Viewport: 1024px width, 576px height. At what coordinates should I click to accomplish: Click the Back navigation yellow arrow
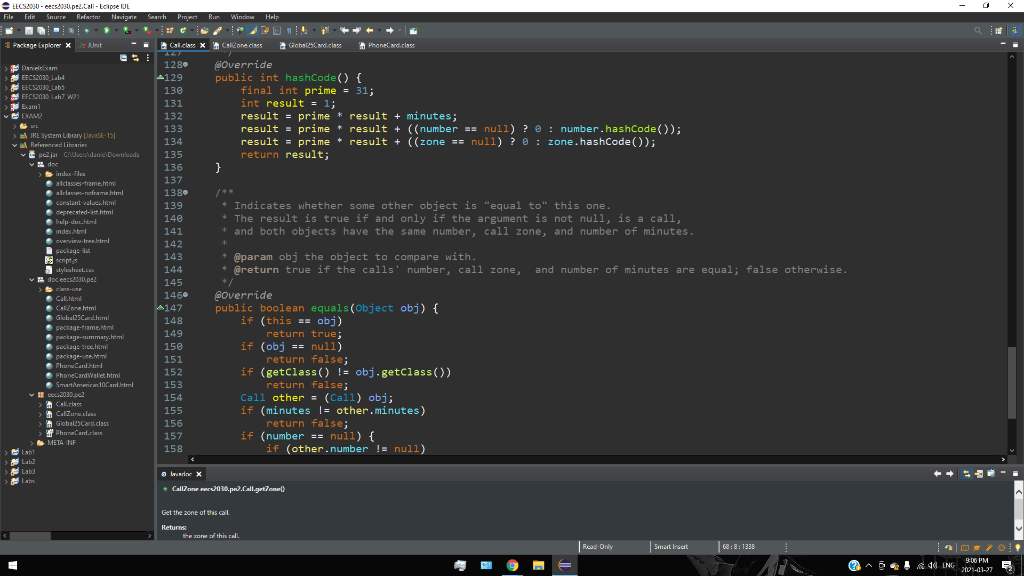(x=370, y=30)
